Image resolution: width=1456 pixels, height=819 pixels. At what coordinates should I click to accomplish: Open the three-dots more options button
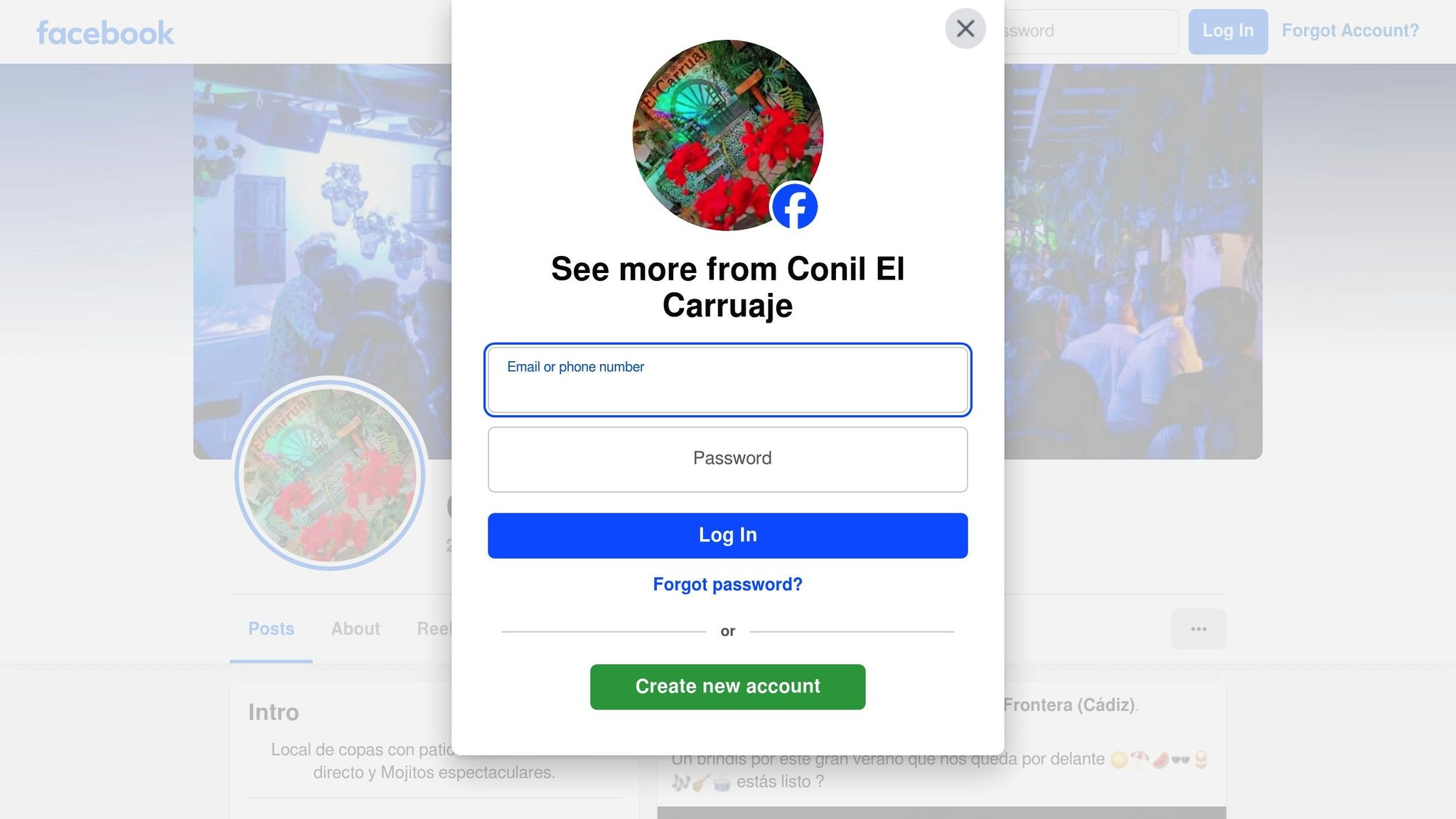(1198, 629)
